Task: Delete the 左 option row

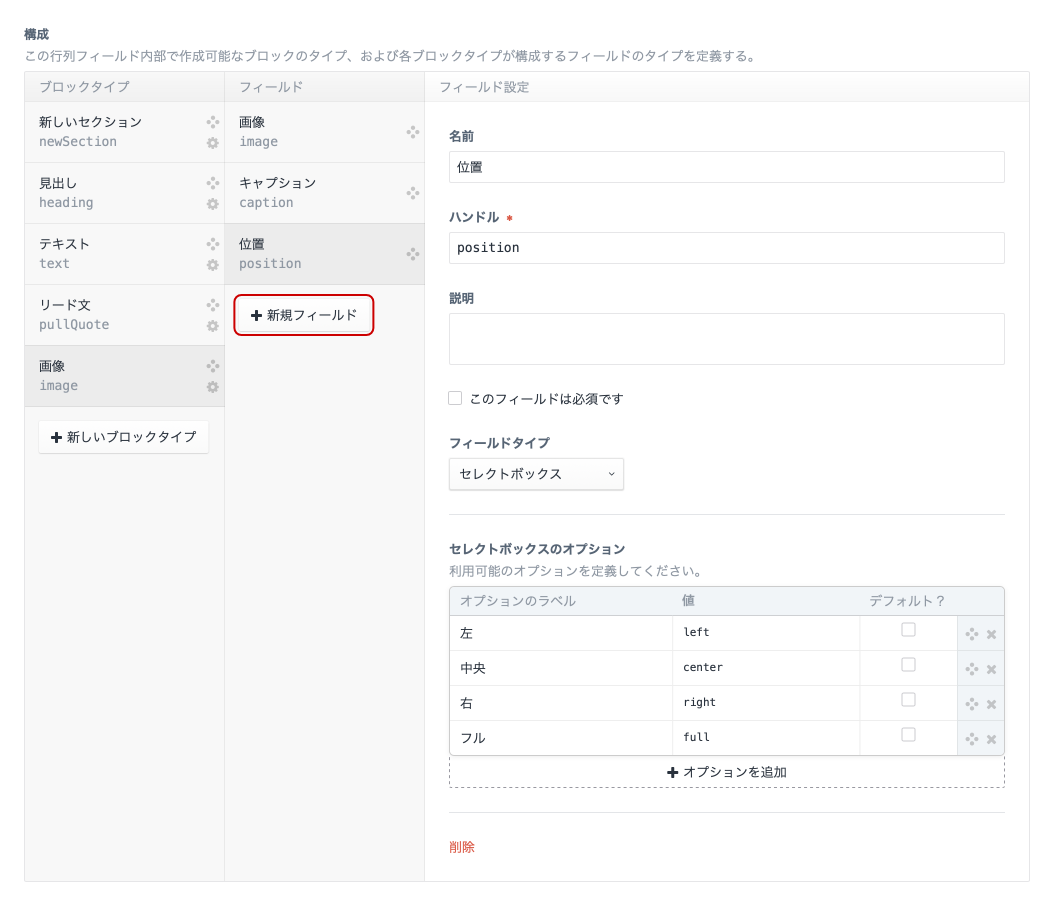Action: pyautogui.click(x=991, y=633)
